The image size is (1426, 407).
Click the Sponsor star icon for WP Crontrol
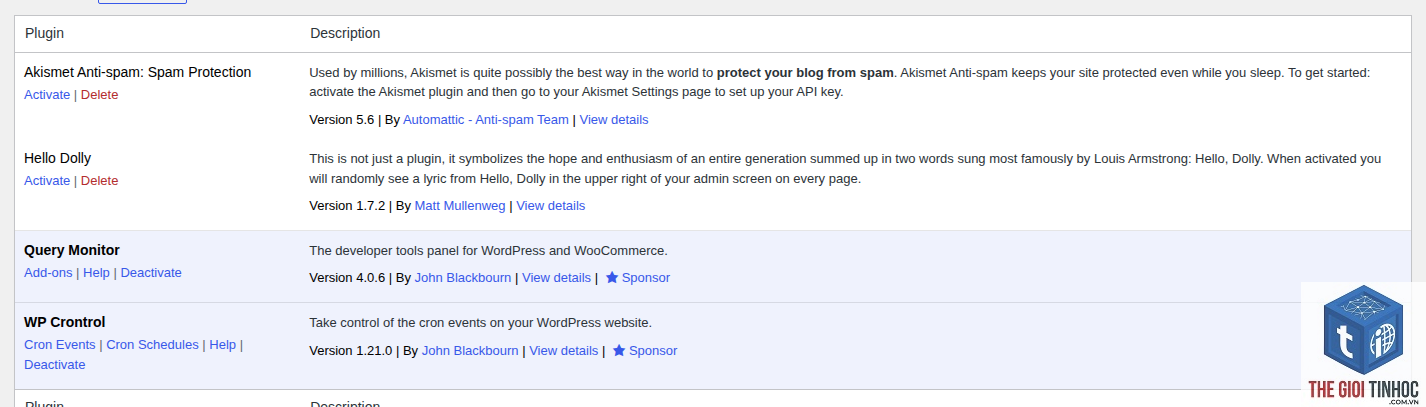[619, 351]
